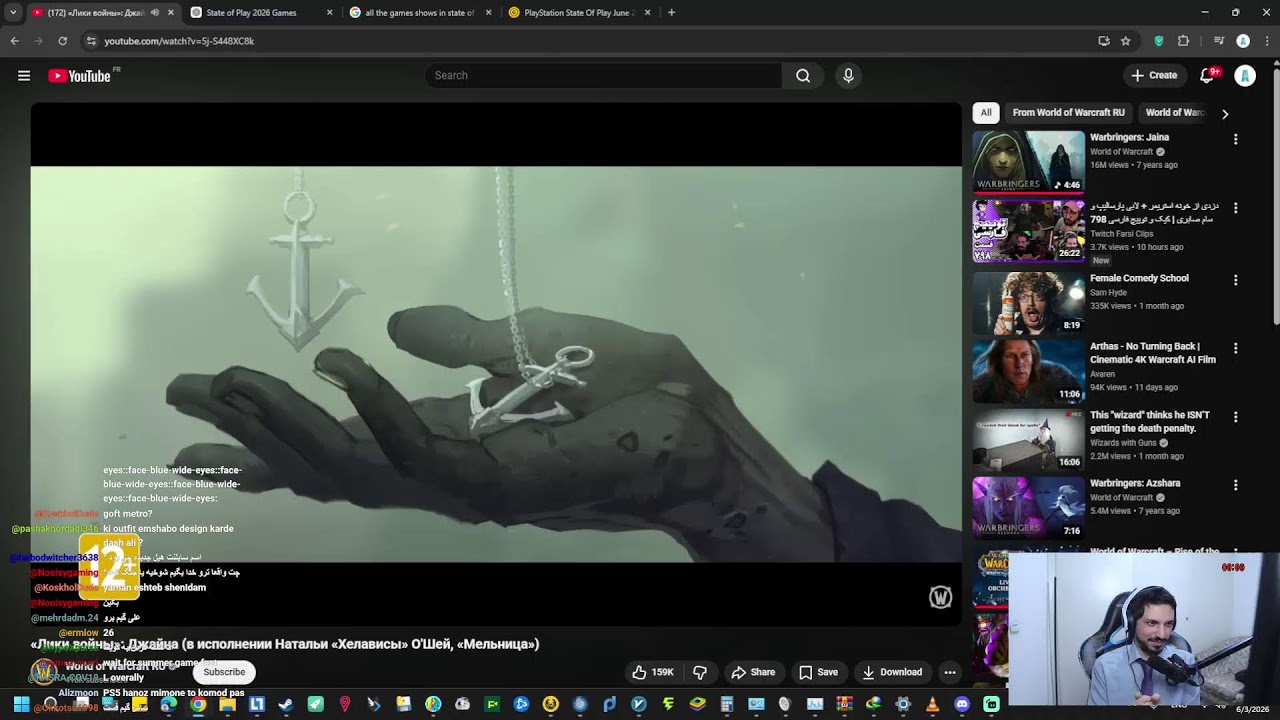The image size is (1280, 720).
Task: Switch to PlayStation State Of Play June tab
Action: click(x=578, y=13)
